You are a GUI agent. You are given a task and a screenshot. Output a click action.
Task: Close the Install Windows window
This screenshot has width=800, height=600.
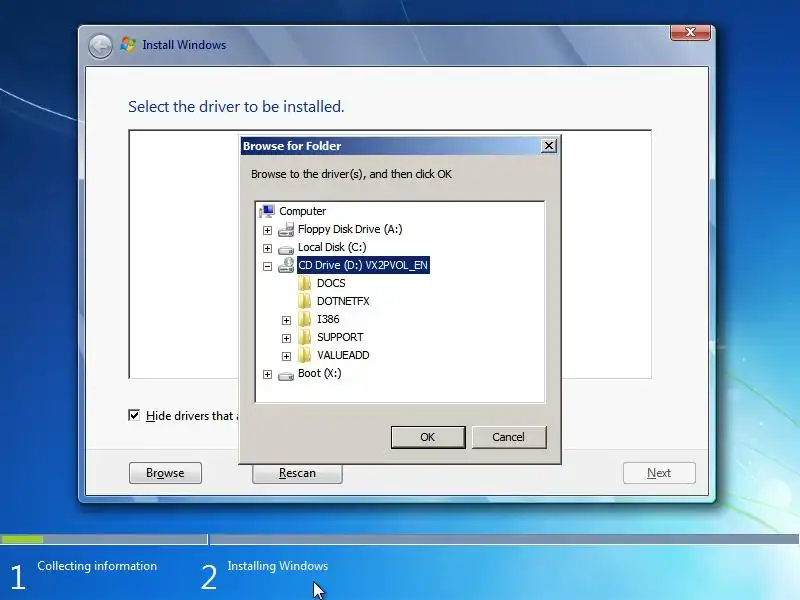(690, 32)
